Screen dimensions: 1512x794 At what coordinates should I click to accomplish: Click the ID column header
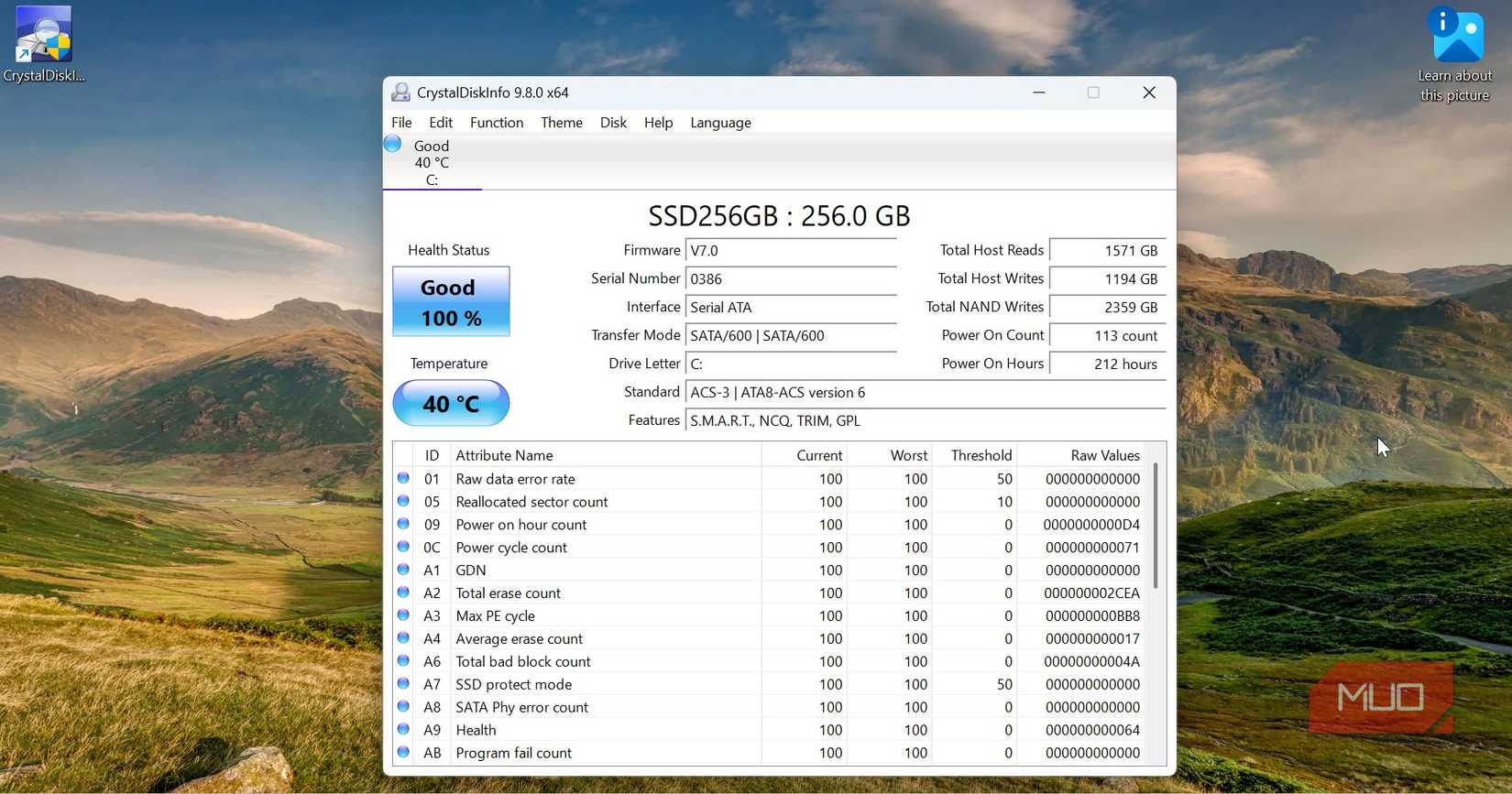[x=432, y=455]
